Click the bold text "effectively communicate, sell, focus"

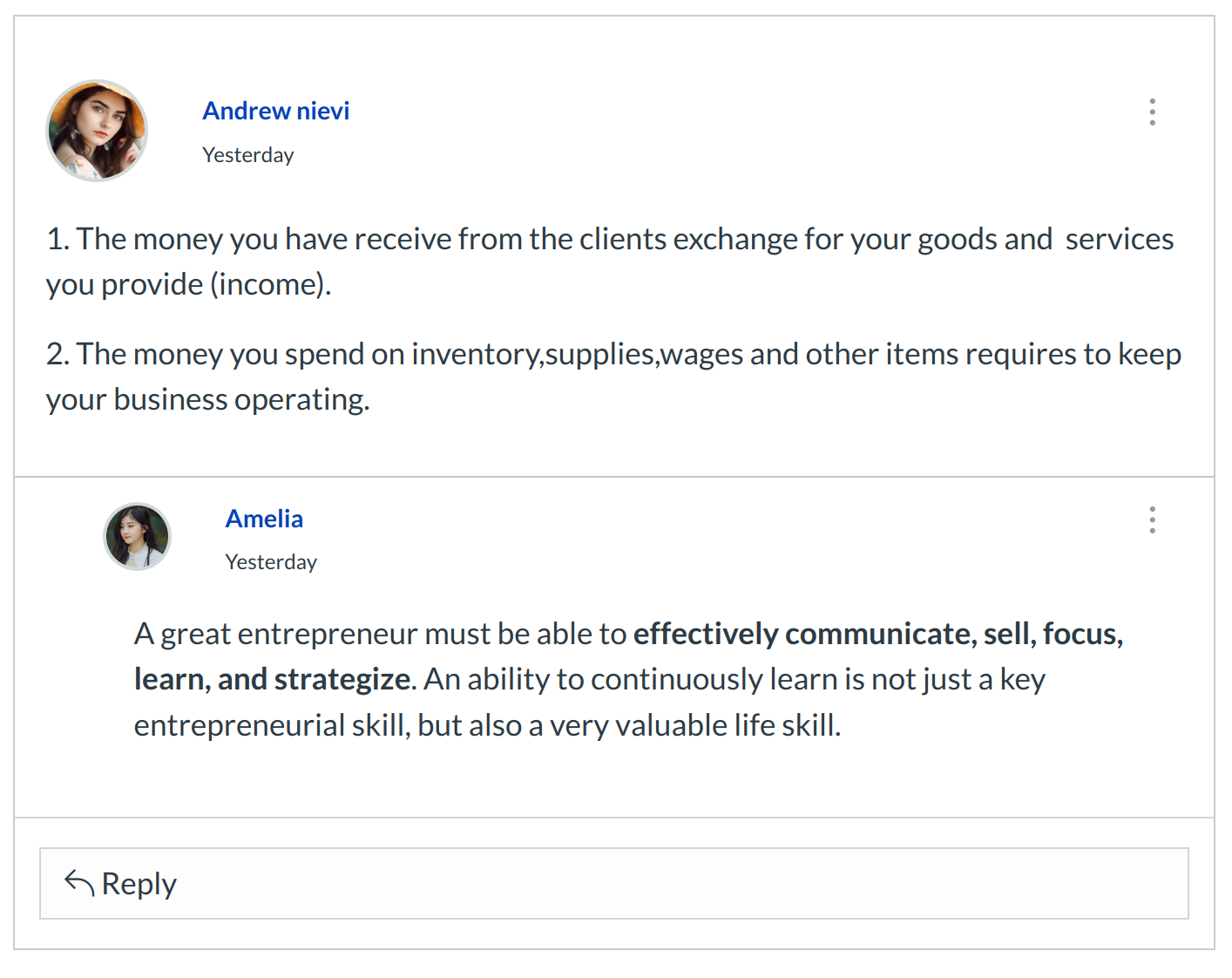[877, 634]
